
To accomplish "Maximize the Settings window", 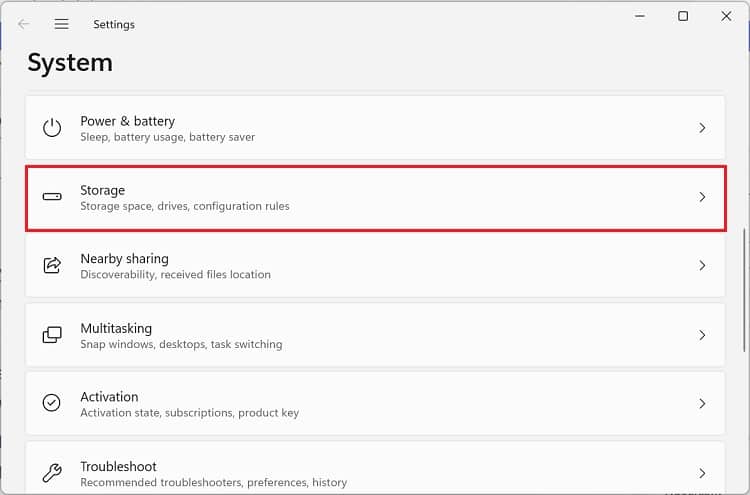I will (683, 16).
